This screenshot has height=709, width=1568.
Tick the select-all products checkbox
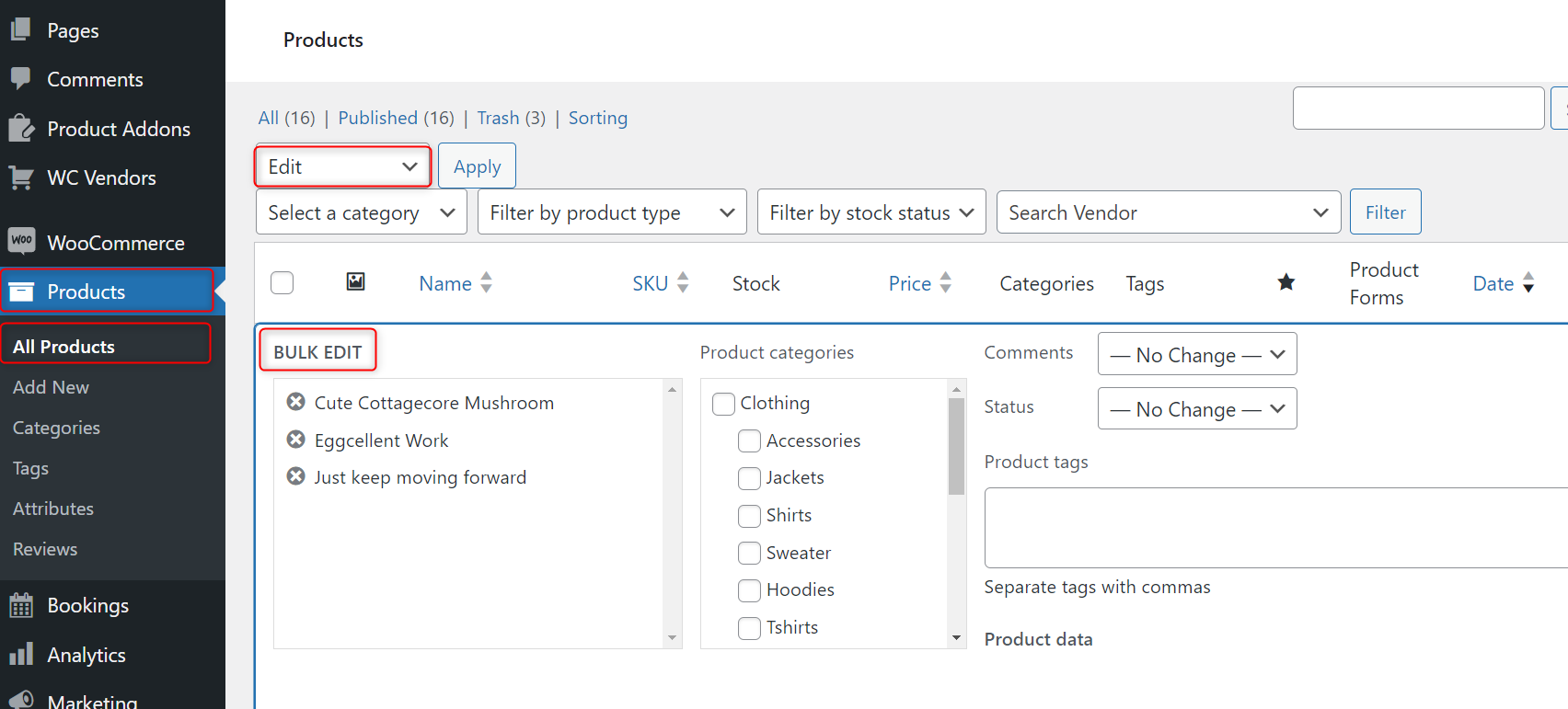pos(282,282)
